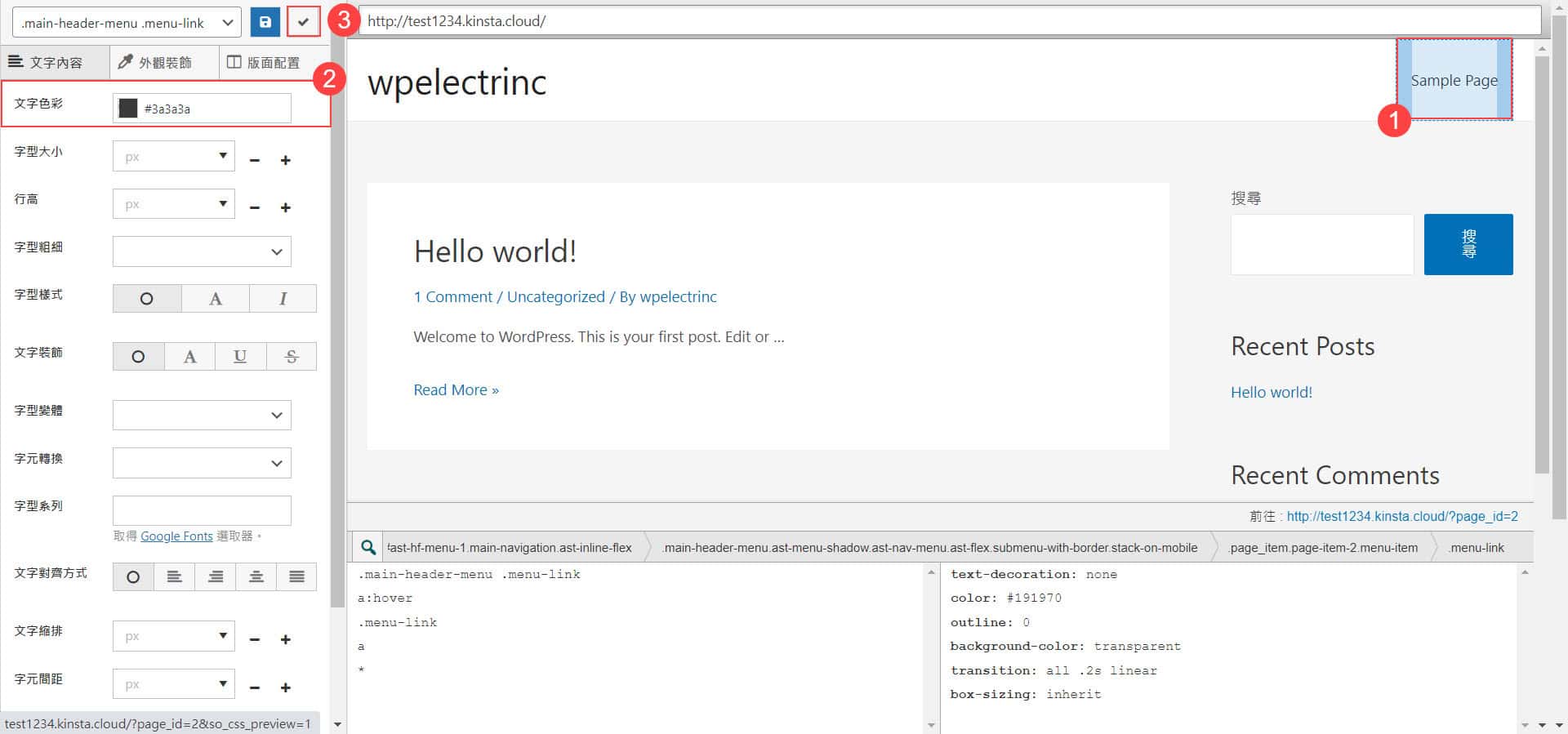This screenshot has width=1568, height=734.
Task: Click the preview pane vertical scrollbar
Action: [1542, 265]
